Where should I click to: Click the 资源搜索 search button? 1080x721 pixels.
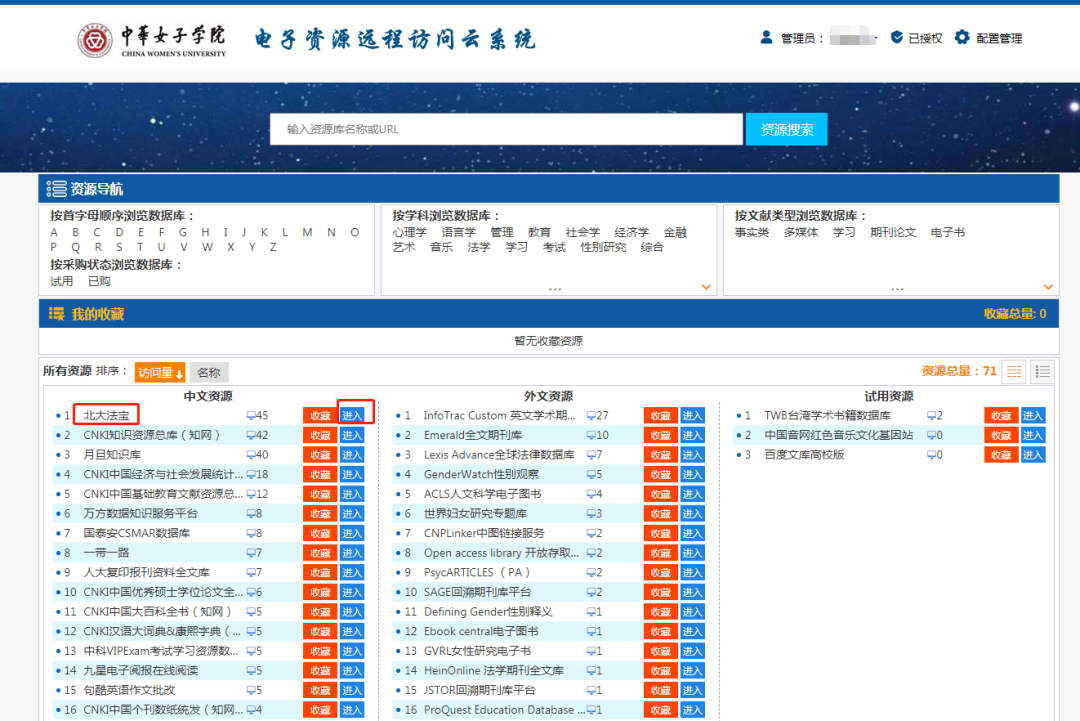click(786, 129)
